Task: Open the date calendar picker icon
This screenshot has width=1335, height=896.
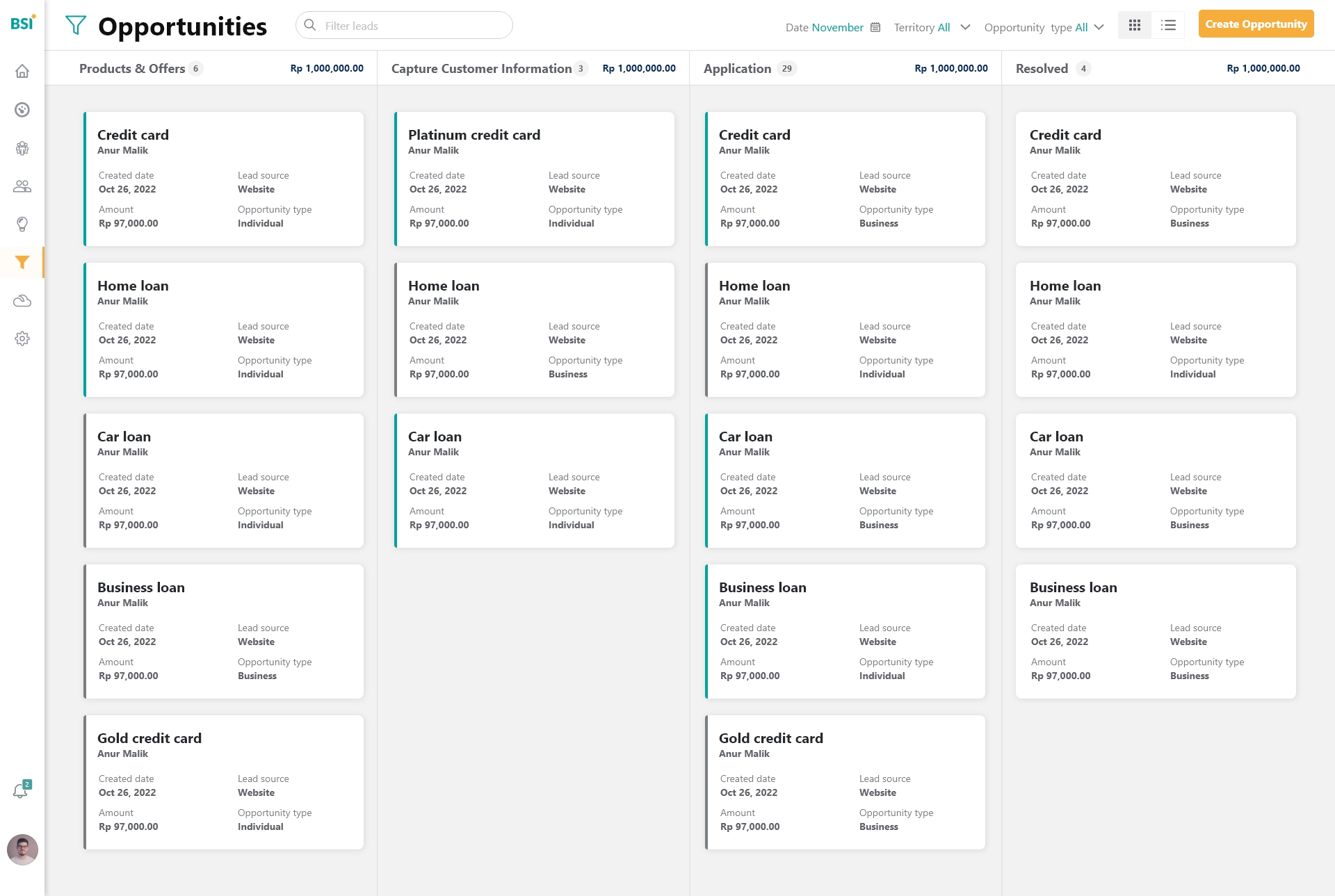Action: [x=875, y=28]
